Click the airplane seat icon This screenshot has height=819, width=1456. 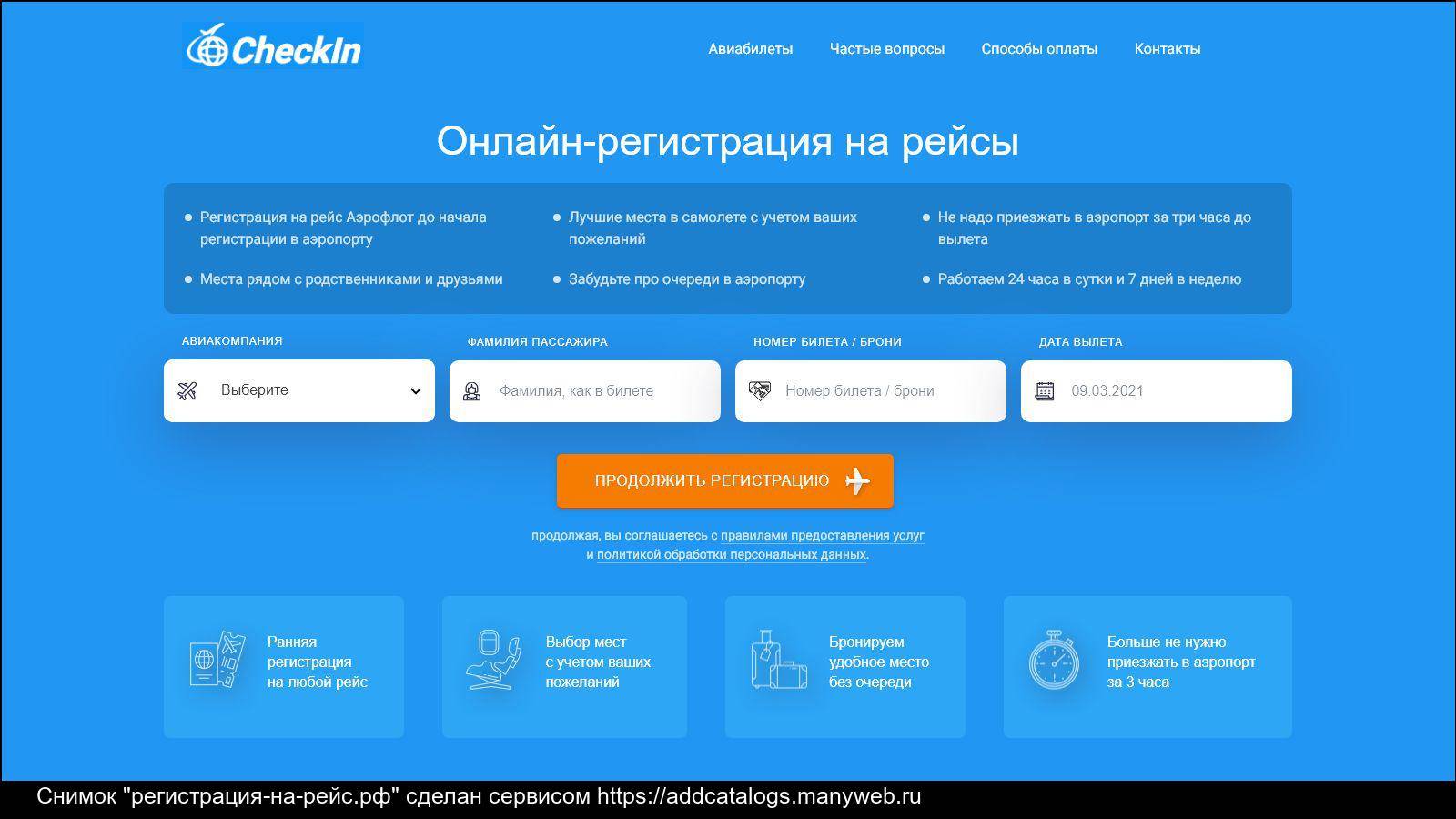click(x=492, y=660)
